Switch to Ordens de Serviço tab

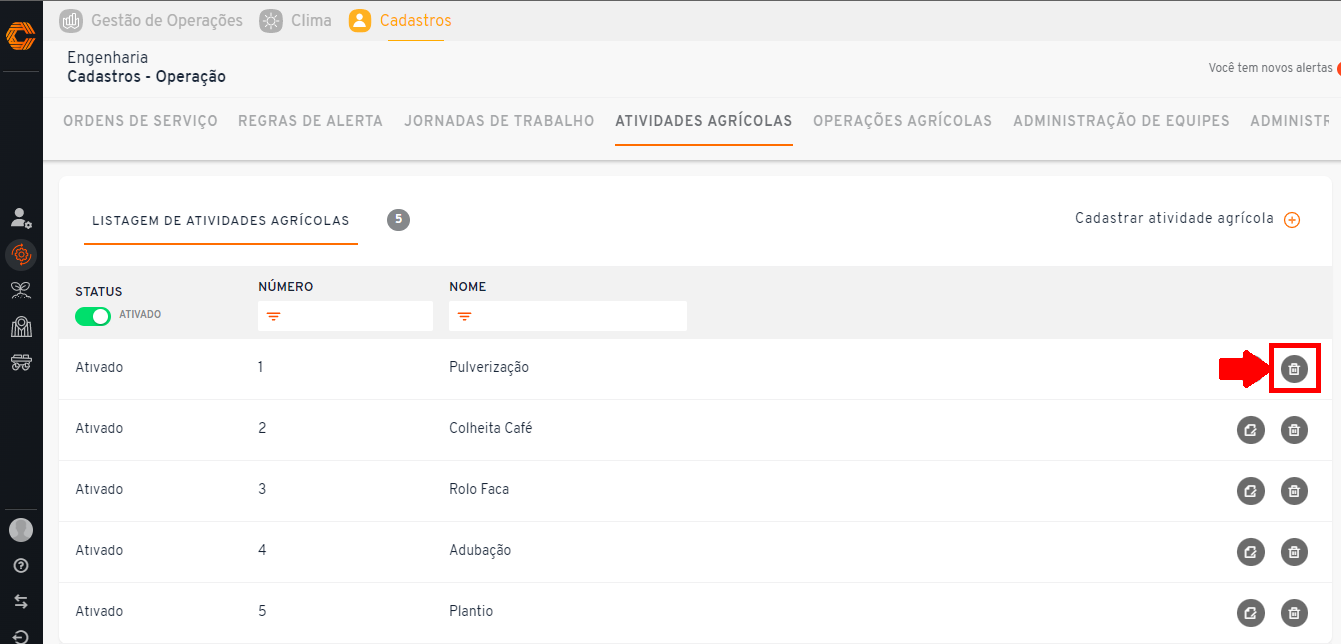(140, 121)
